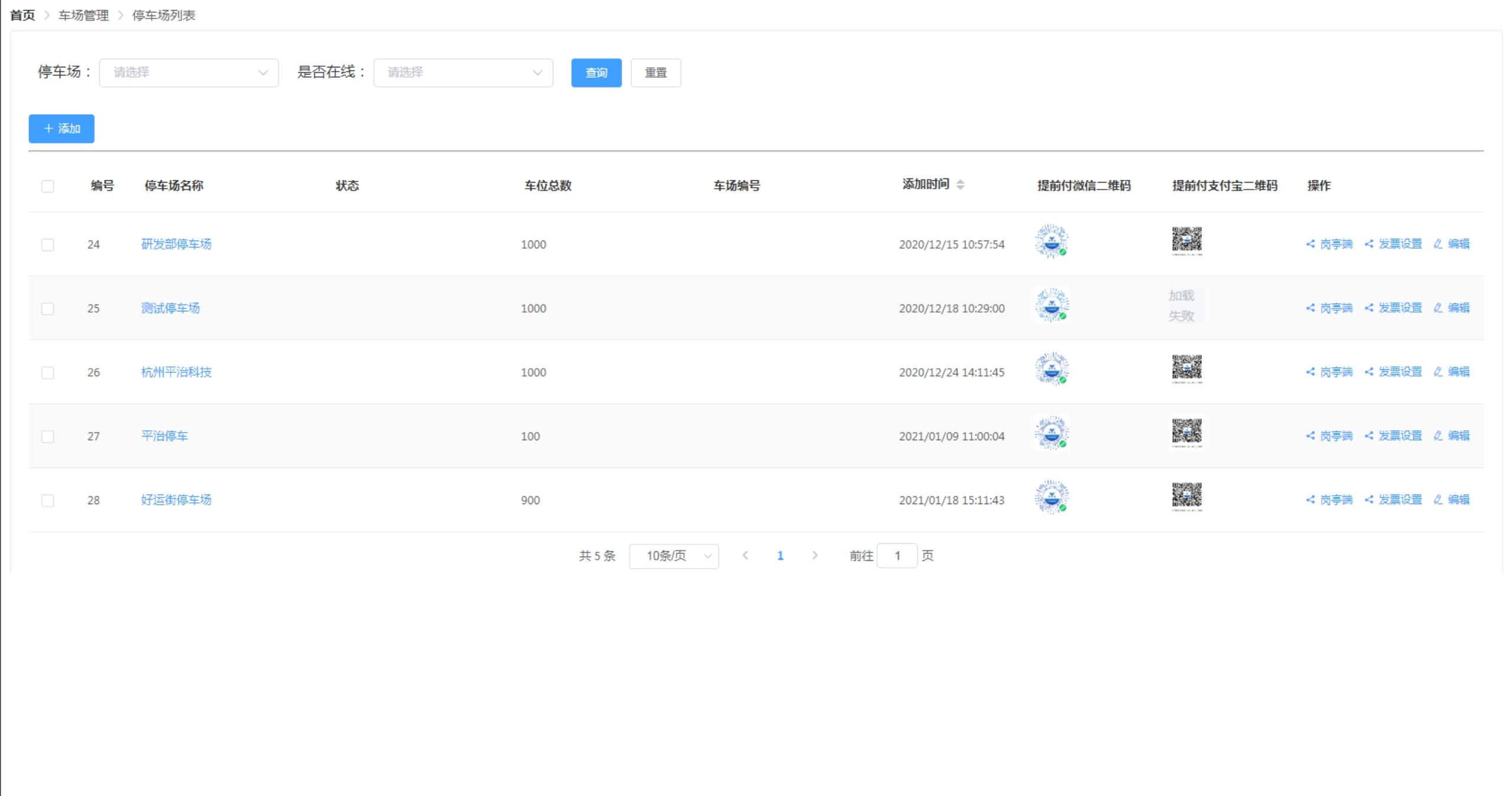Viewport: 1512px width, 796px height.
Task: View Alipay QR code for 研发部停车场
Action: click(1187, 241)
